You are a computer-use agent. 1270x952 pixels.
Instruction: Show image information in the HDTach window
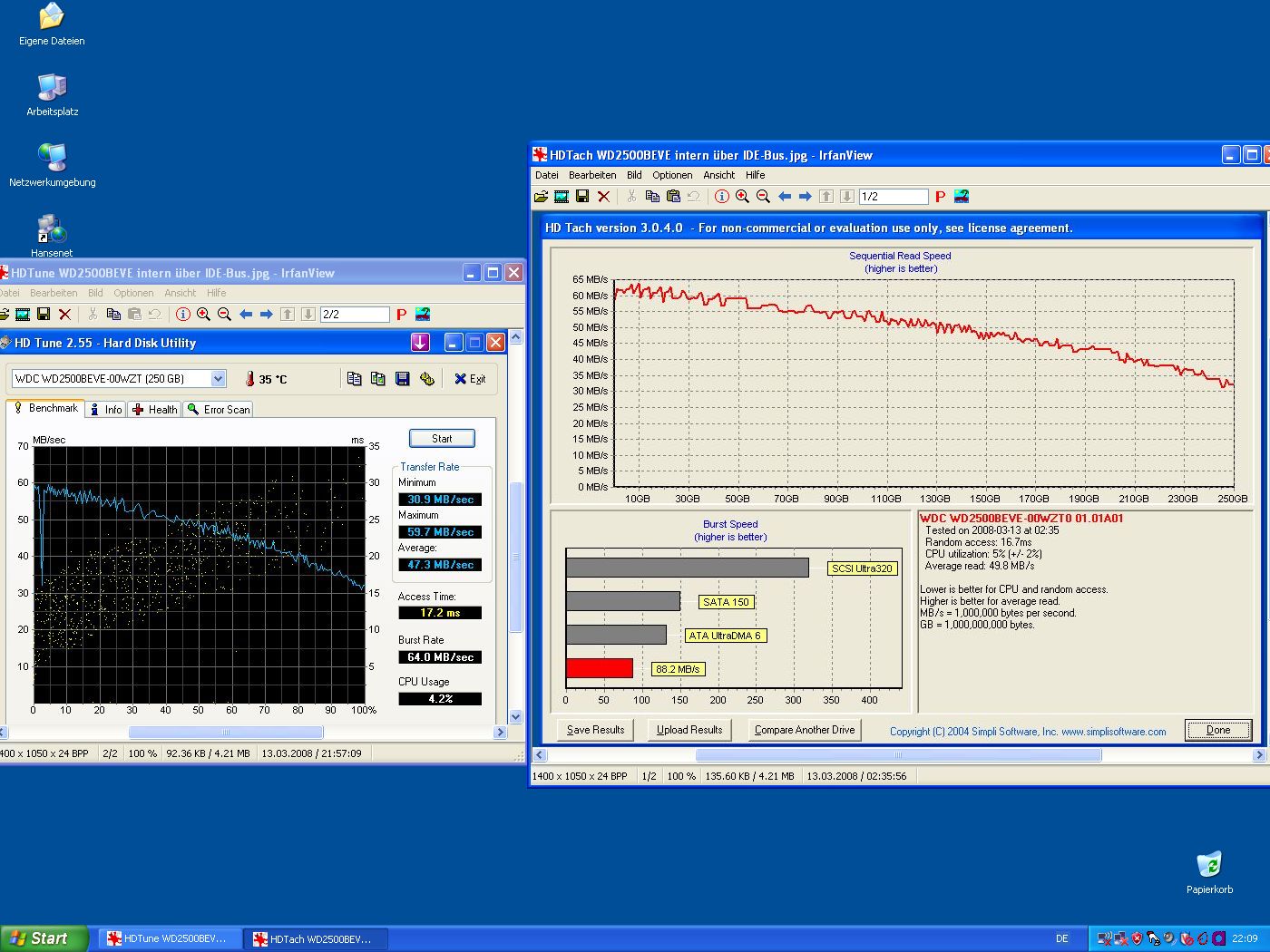(x=721, y=197)
